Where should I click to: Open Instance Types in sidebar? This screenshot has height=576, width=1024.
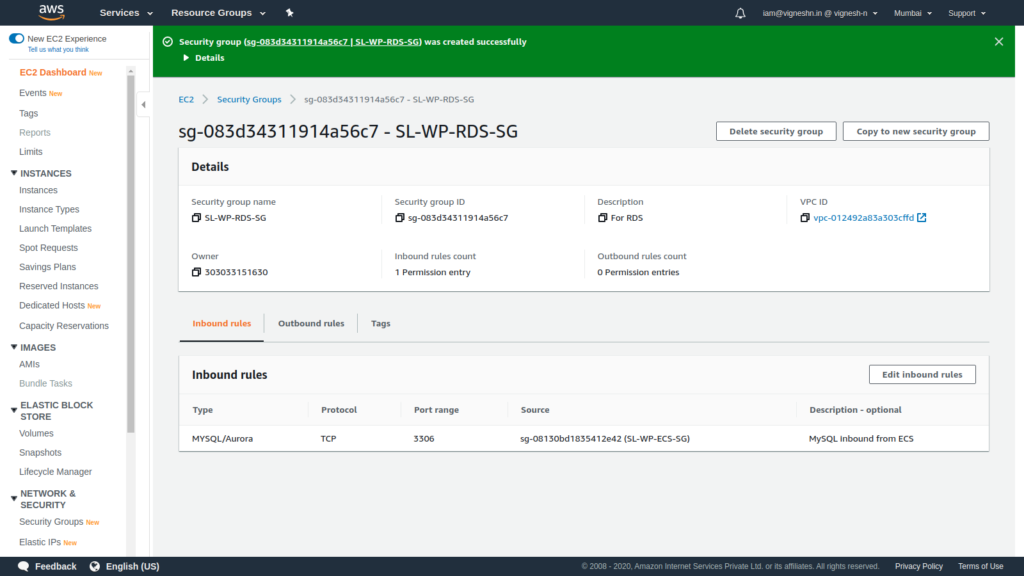pos(49,209)
